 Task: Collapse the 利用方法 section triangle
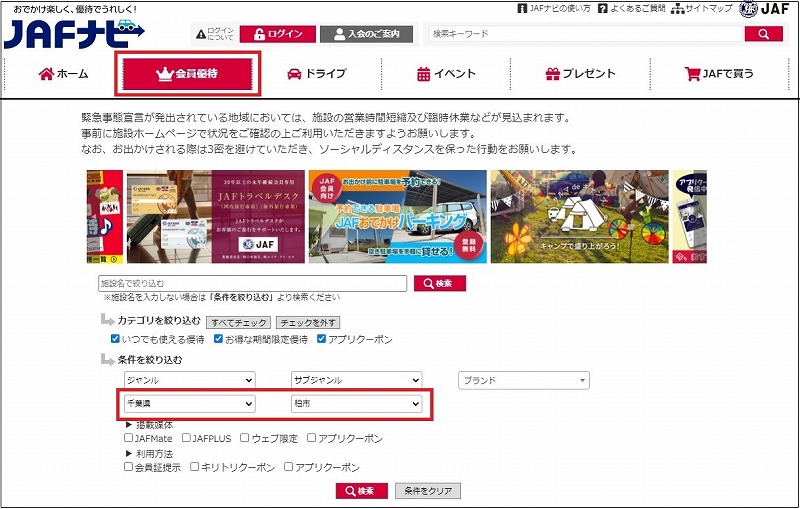coord(129,453)
